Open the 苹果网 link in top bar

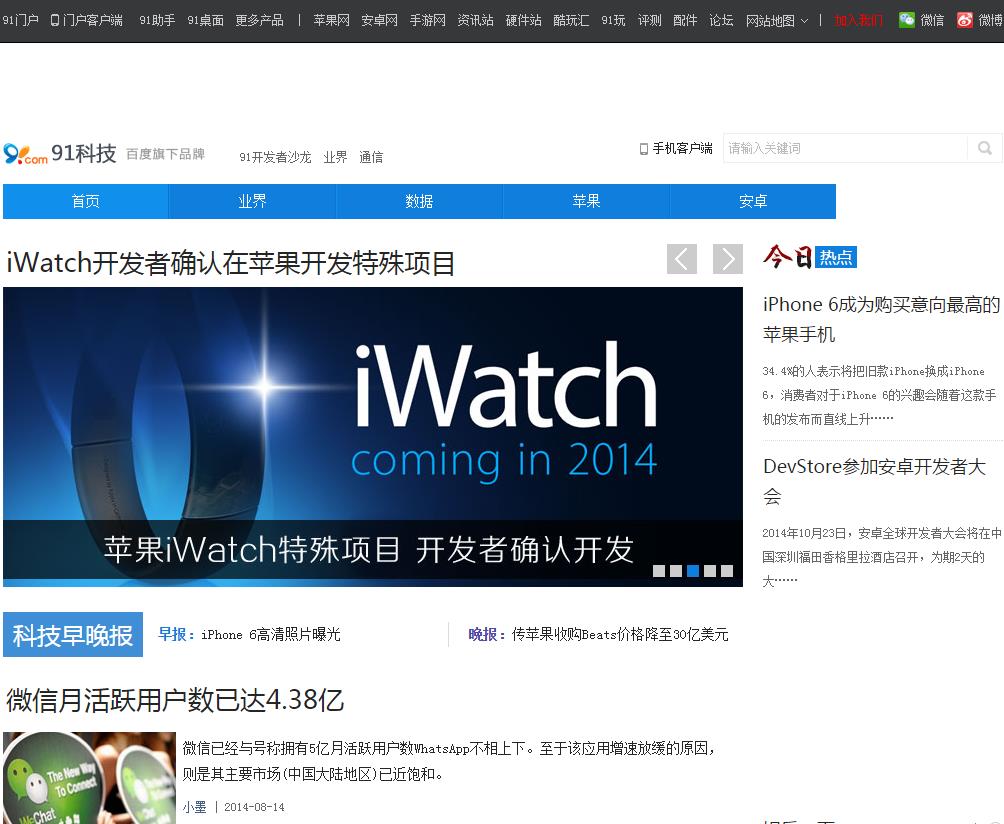(x=332, y=20)
